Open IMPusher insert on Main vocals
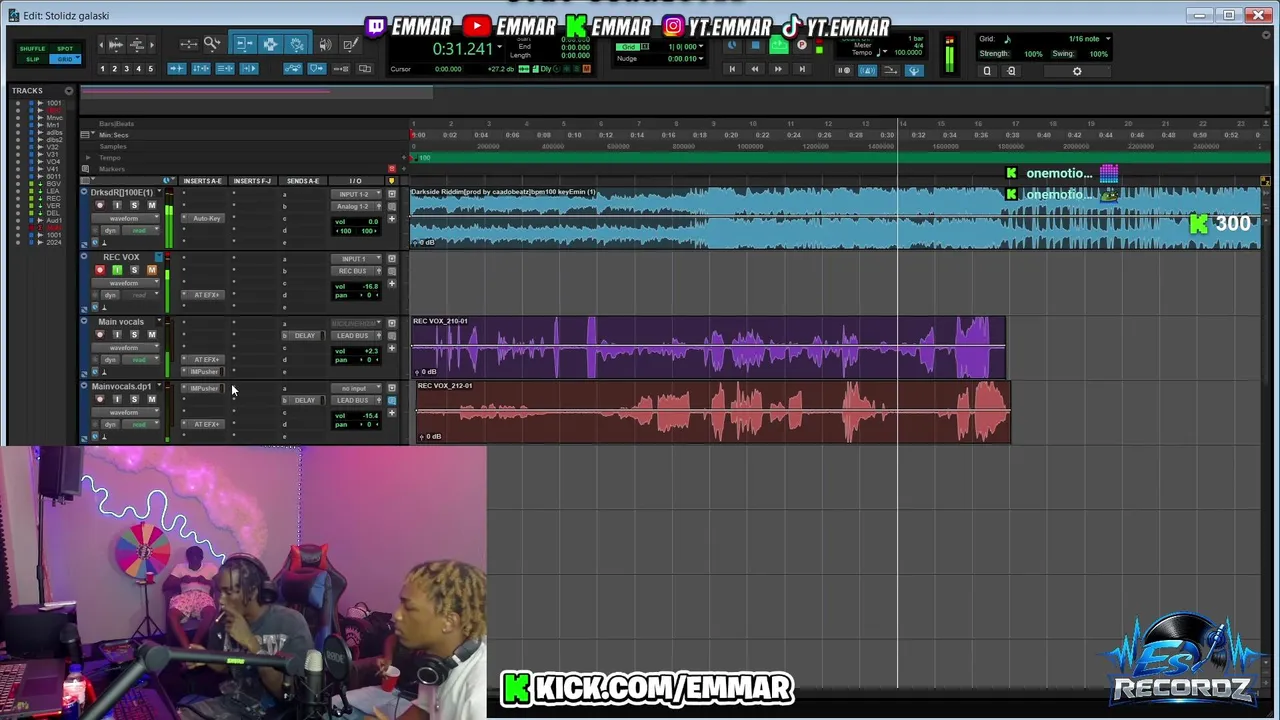The height and width of the screenshot is (720, 1280). point(204,371)
